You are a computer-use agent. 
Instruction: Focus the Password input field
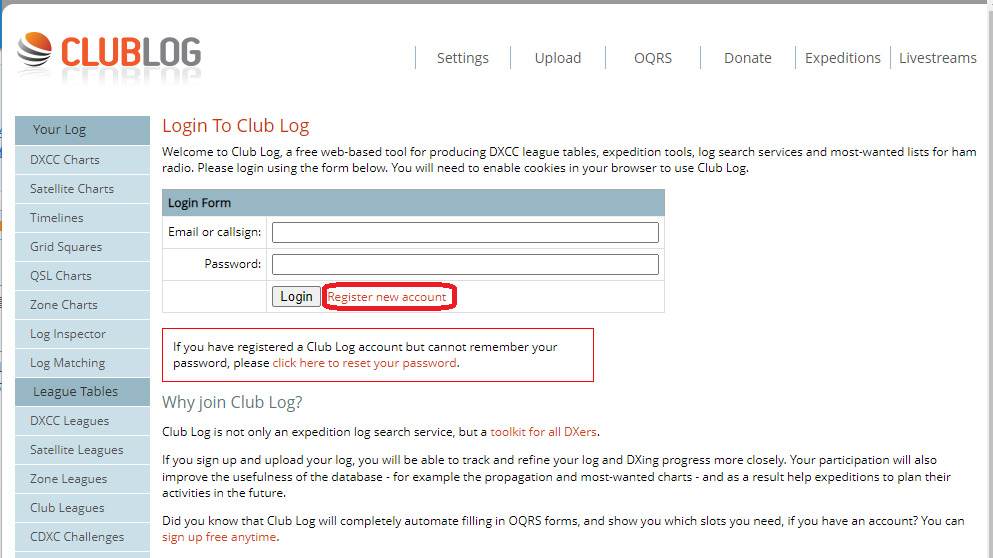pyautogui.click(x=465, y=264)
